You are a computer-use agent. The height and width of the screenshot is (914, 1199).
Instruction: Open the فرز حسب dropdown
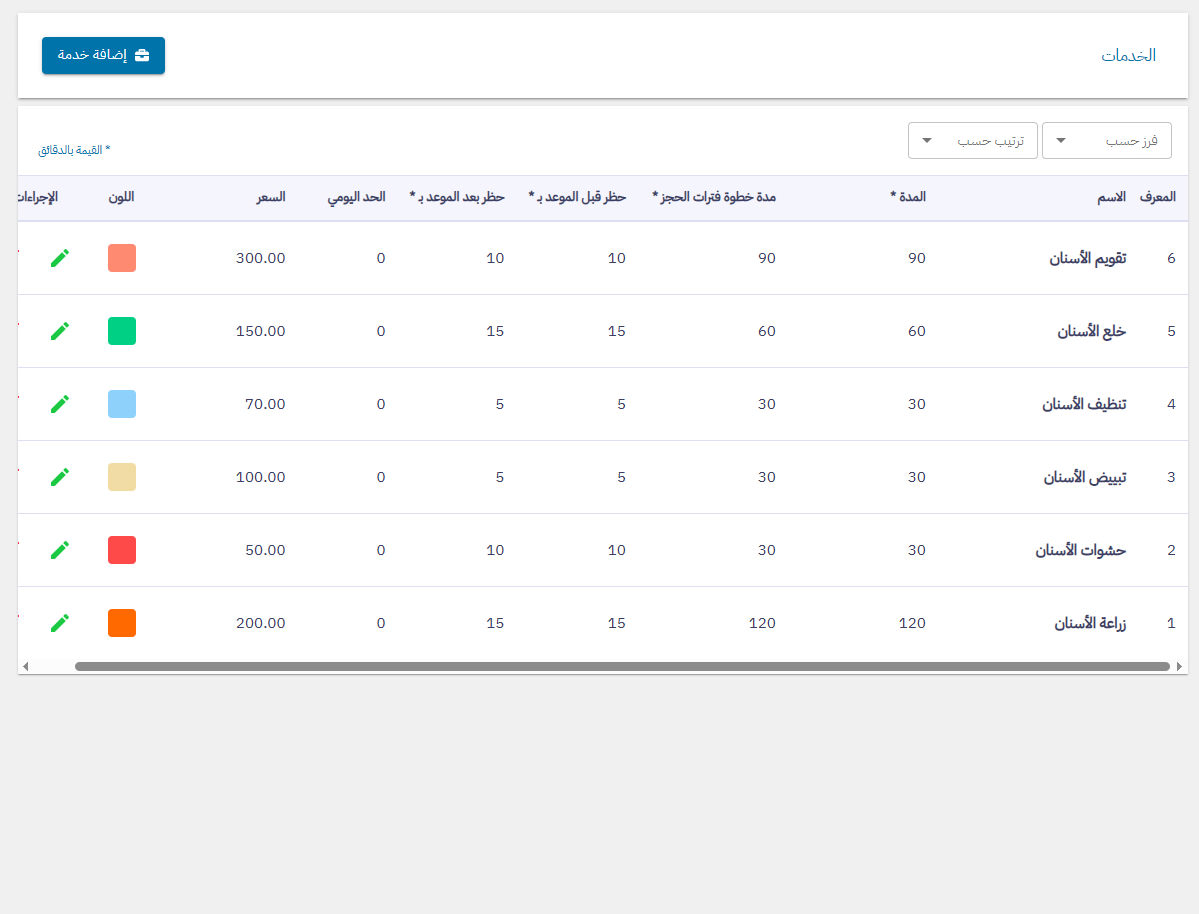[1106, 141]
